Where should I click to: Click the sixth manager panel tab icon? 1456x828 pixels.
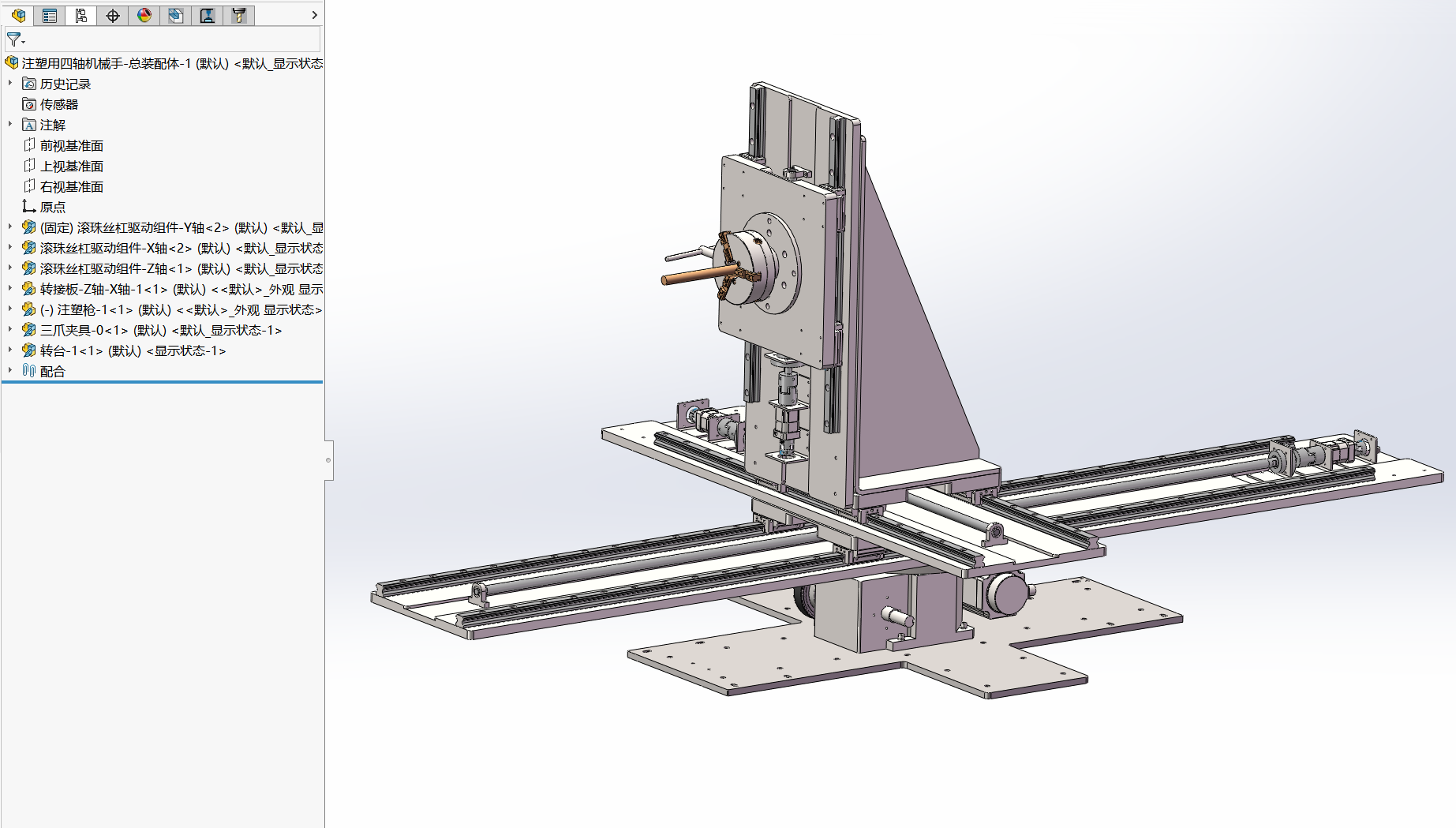(x=176, y=15)
